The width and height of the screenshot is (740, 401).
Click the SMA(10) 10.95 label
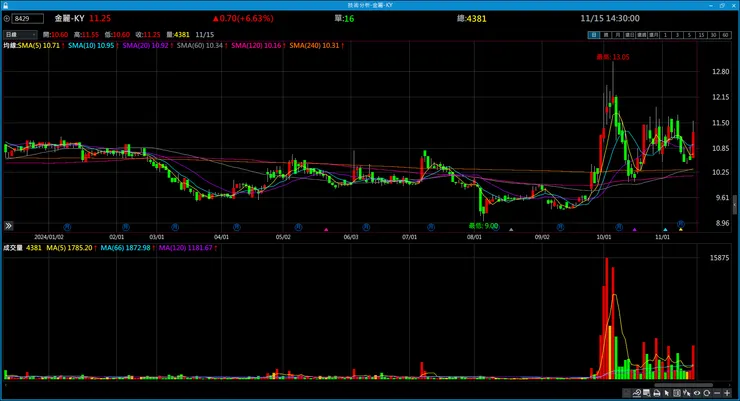point(91,45)
